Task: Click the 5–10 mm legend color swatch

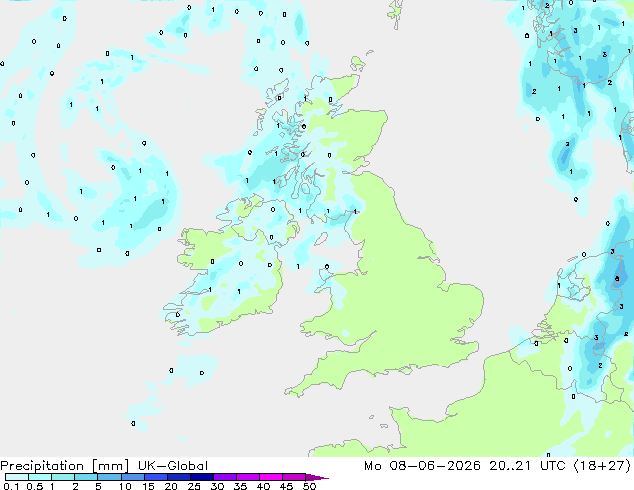Action: click(109, 477)
